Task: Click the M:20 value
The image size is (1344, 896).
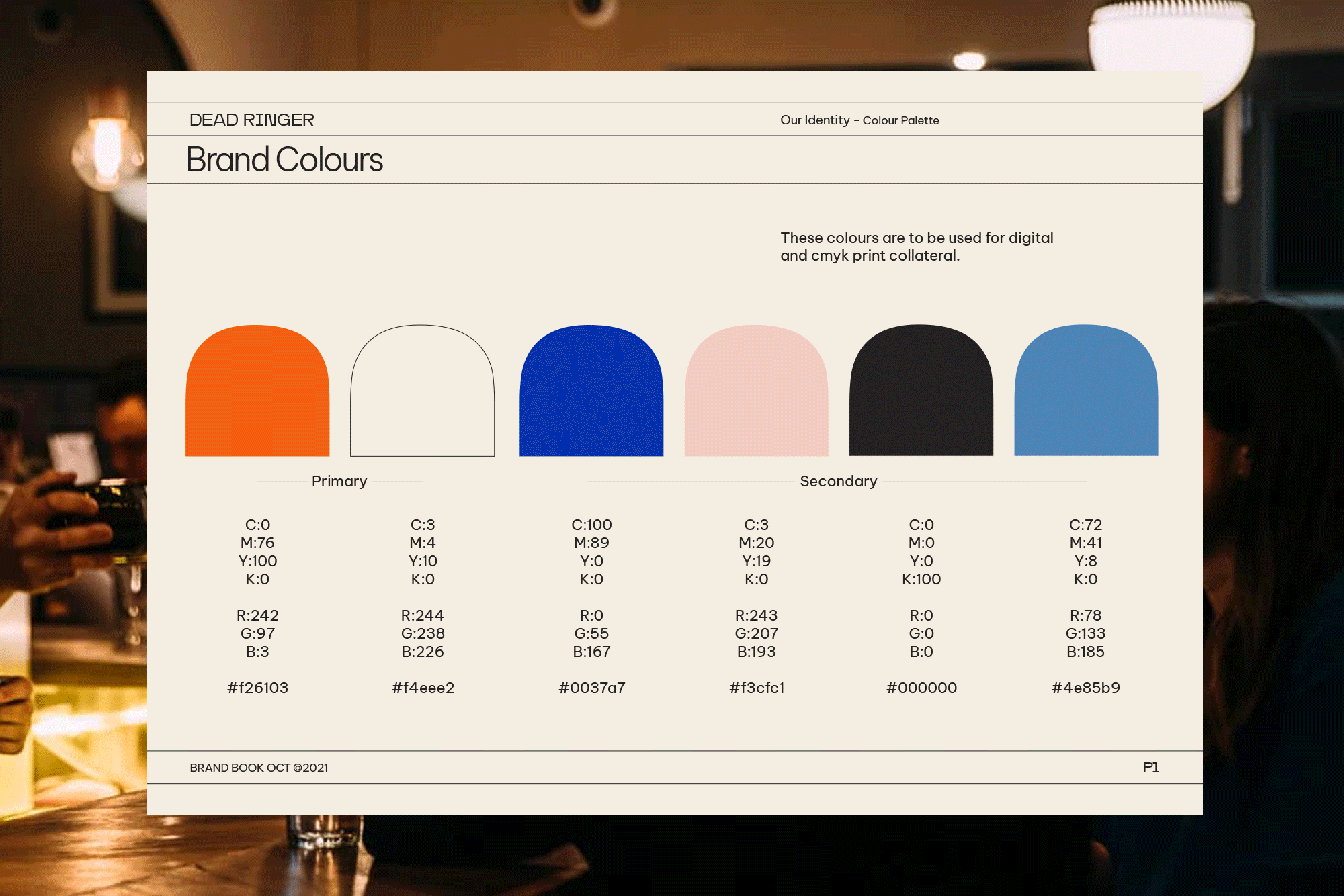Action: click(x=757, y=543)
